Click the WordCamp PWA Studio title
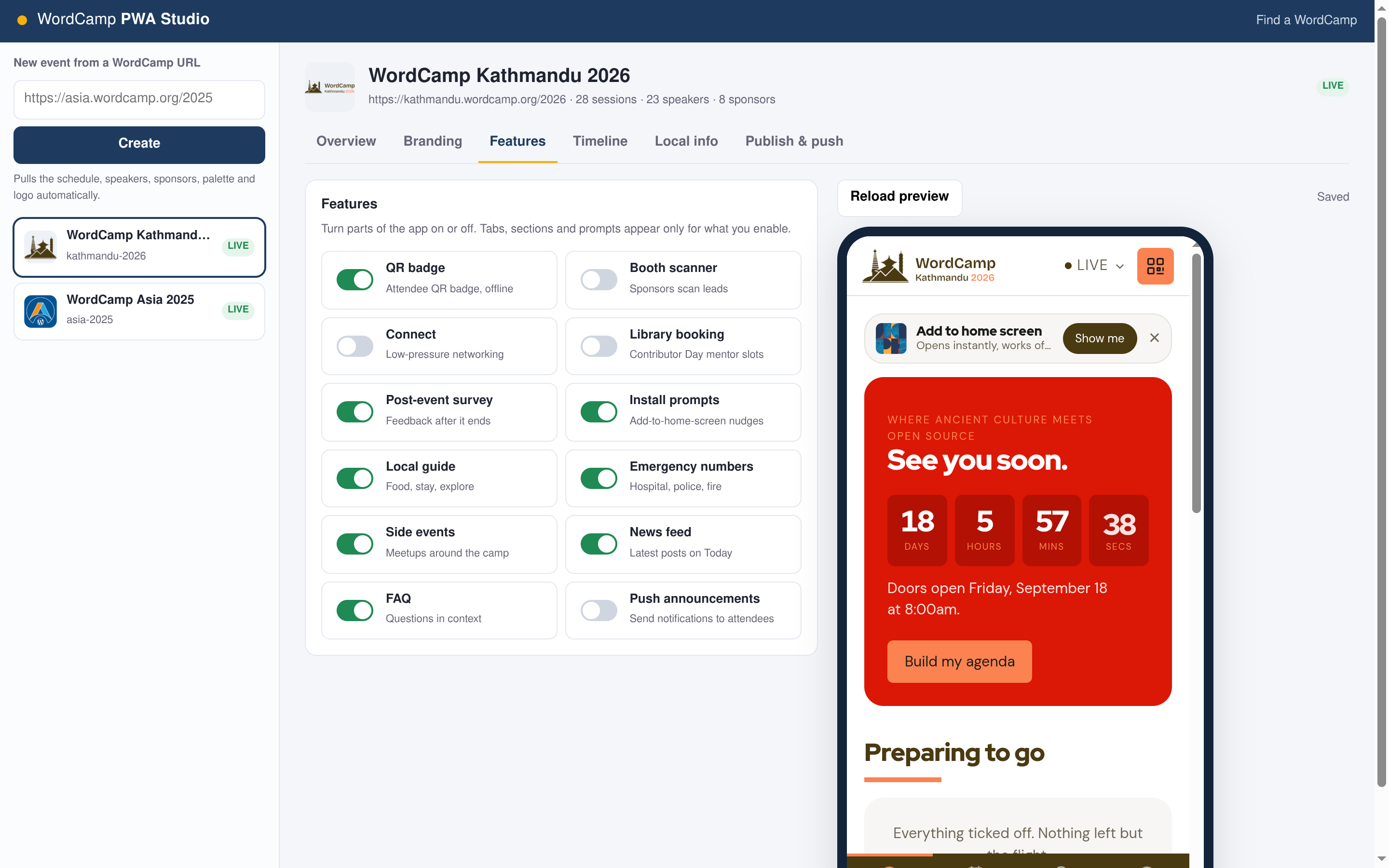The image size is (1389, 868). (123, 19)
